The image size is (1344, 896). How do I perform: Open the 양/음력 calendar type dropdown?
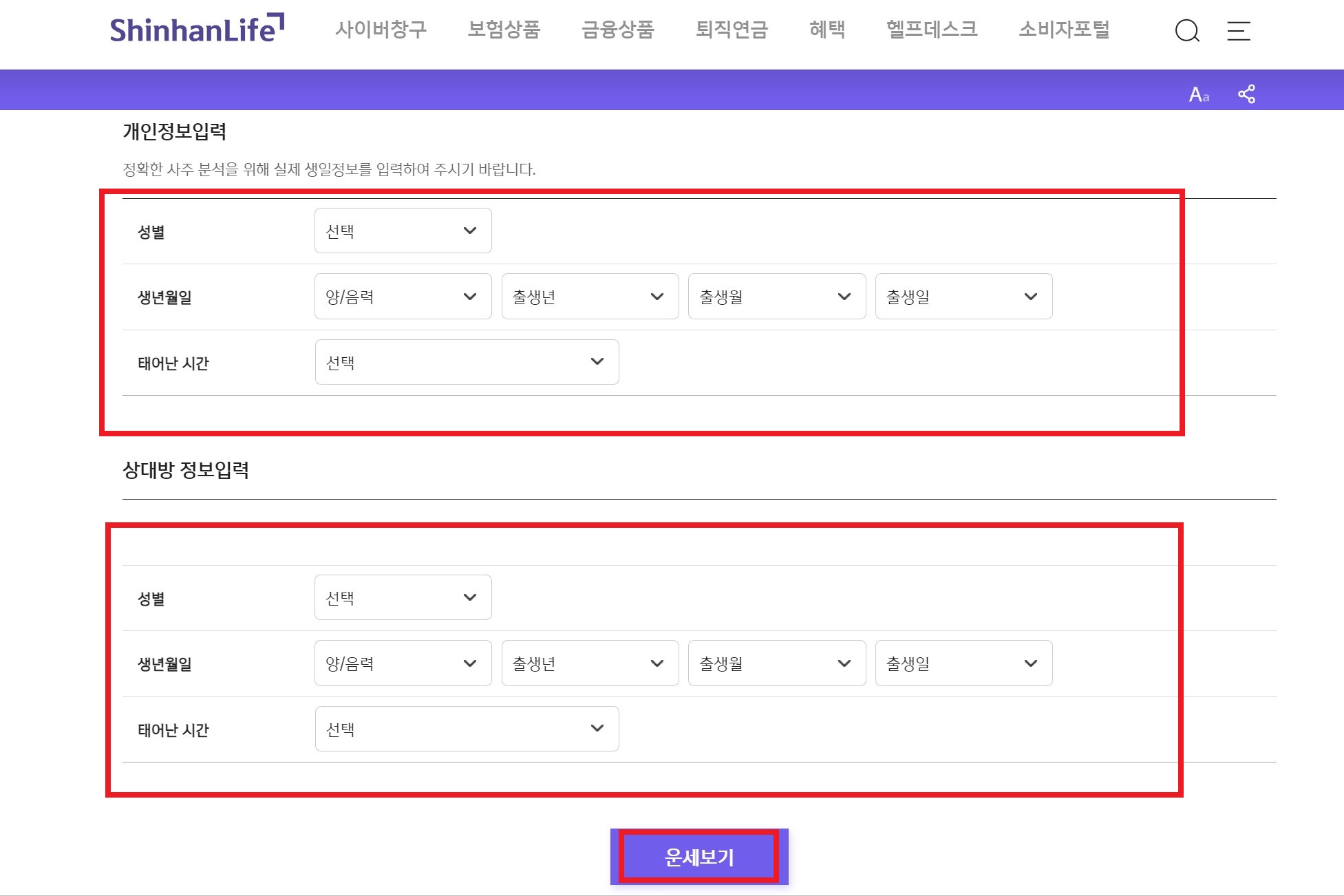[403, 297]
